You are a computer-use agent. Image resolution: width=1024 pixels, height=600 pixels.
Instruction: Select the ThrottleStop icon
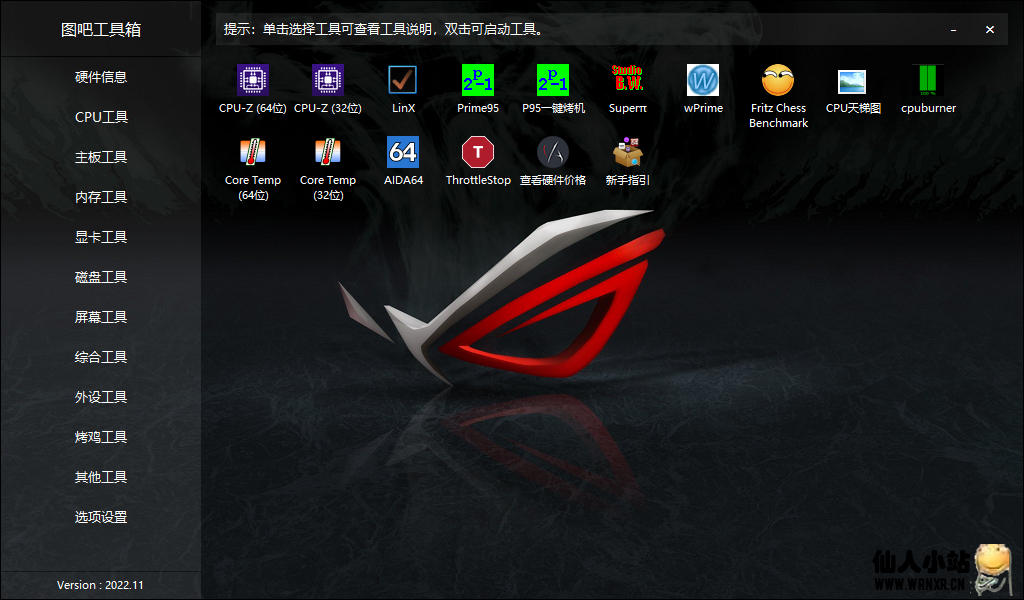[x=478, y=152]
